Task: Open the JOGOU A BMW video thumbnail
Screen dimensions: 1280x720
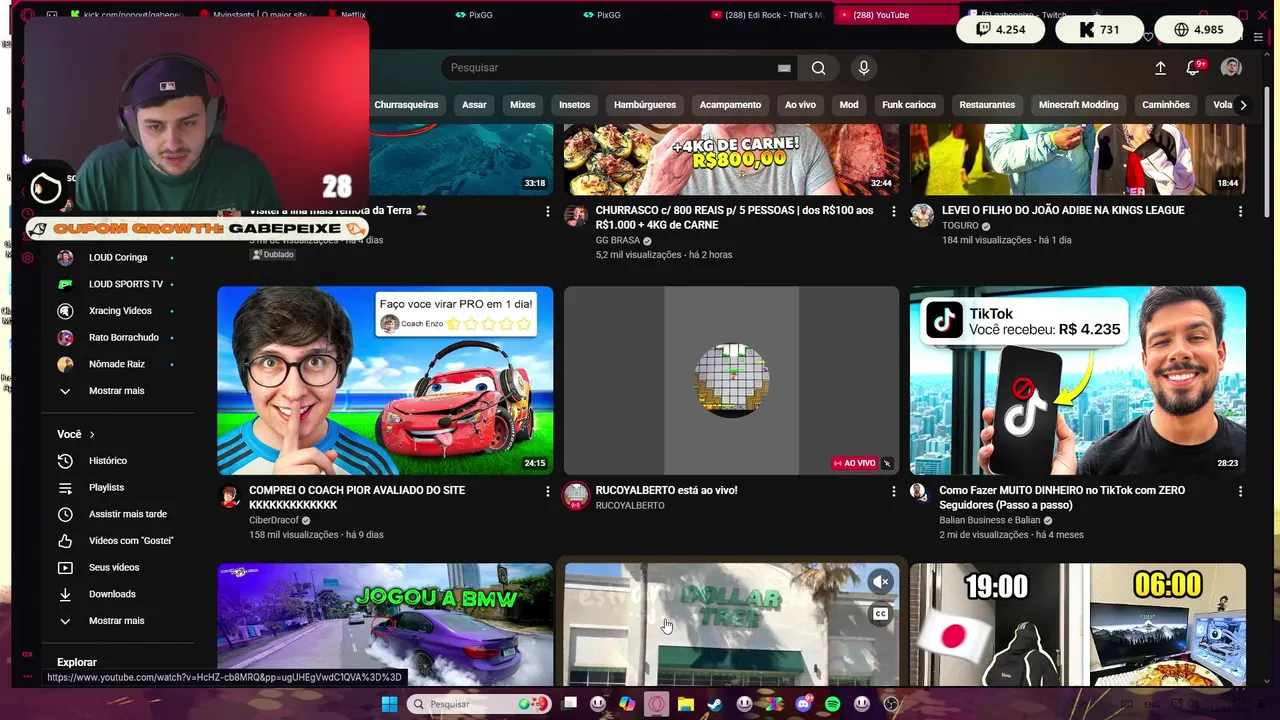Action: coord(385,625)
